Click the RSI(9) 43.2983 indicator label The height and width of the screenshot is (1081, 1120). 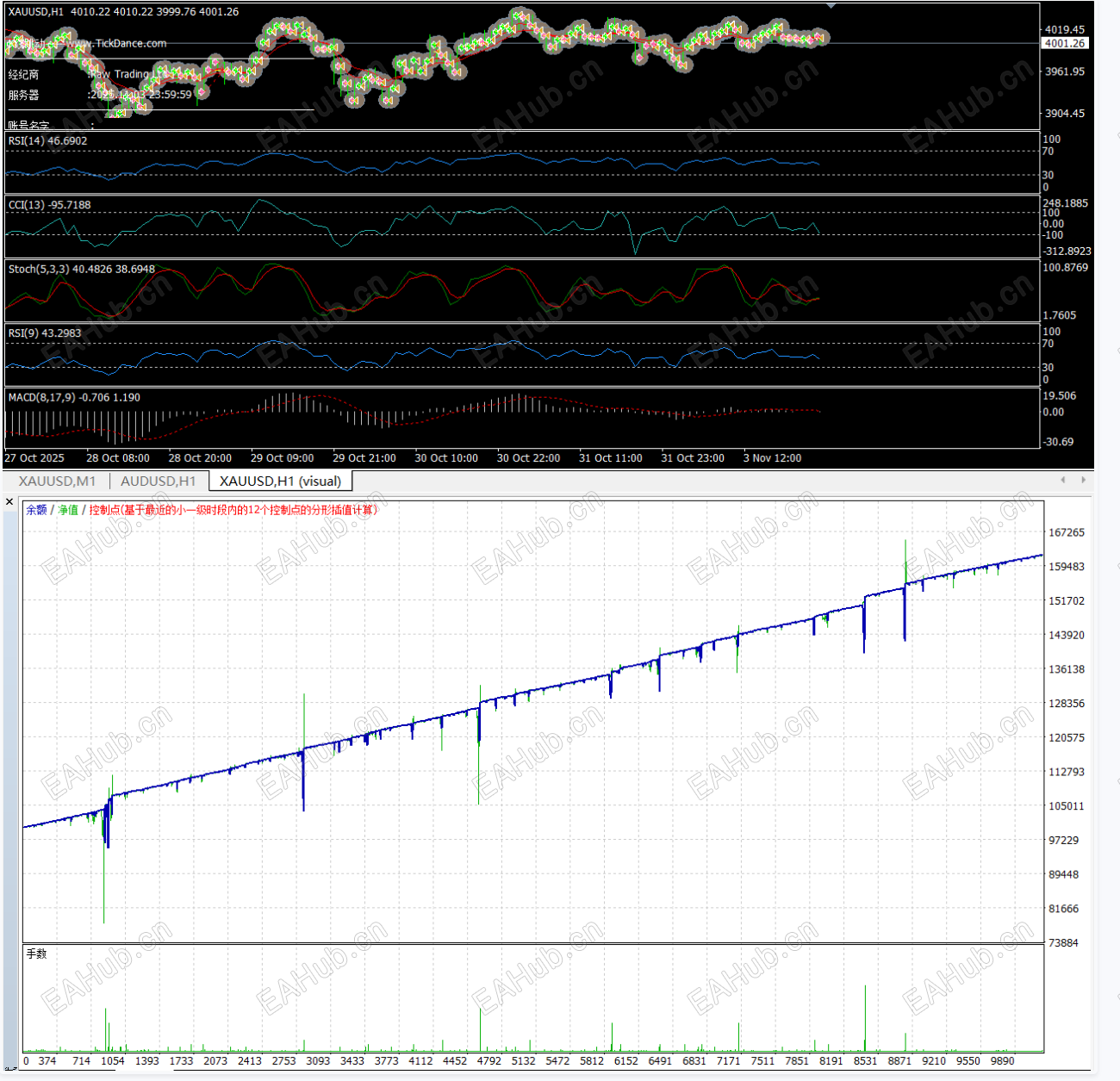coord(45,332)
